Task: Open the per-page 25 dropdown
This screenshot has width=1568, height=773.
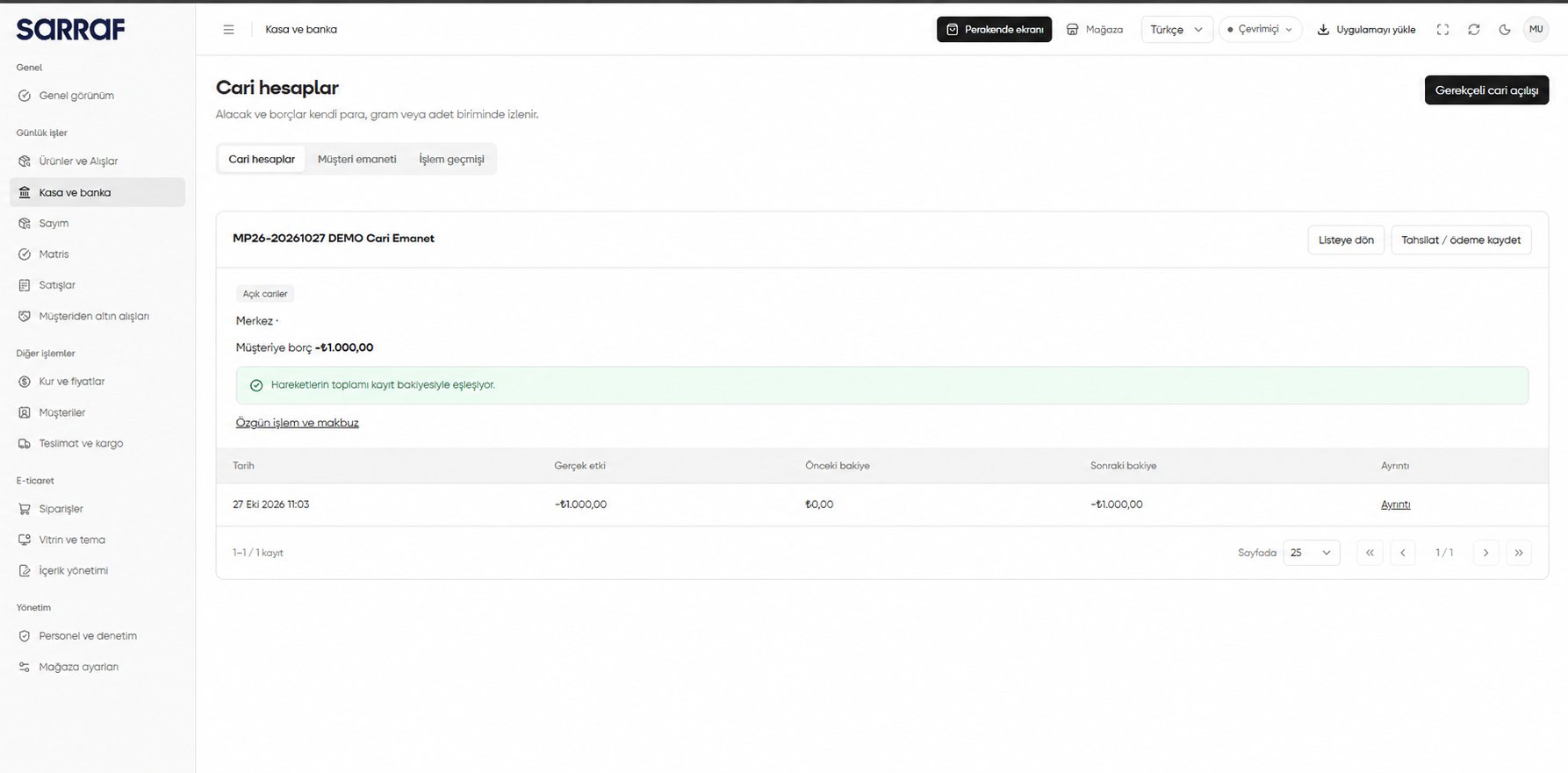Action: click(x=1311, y=553)
